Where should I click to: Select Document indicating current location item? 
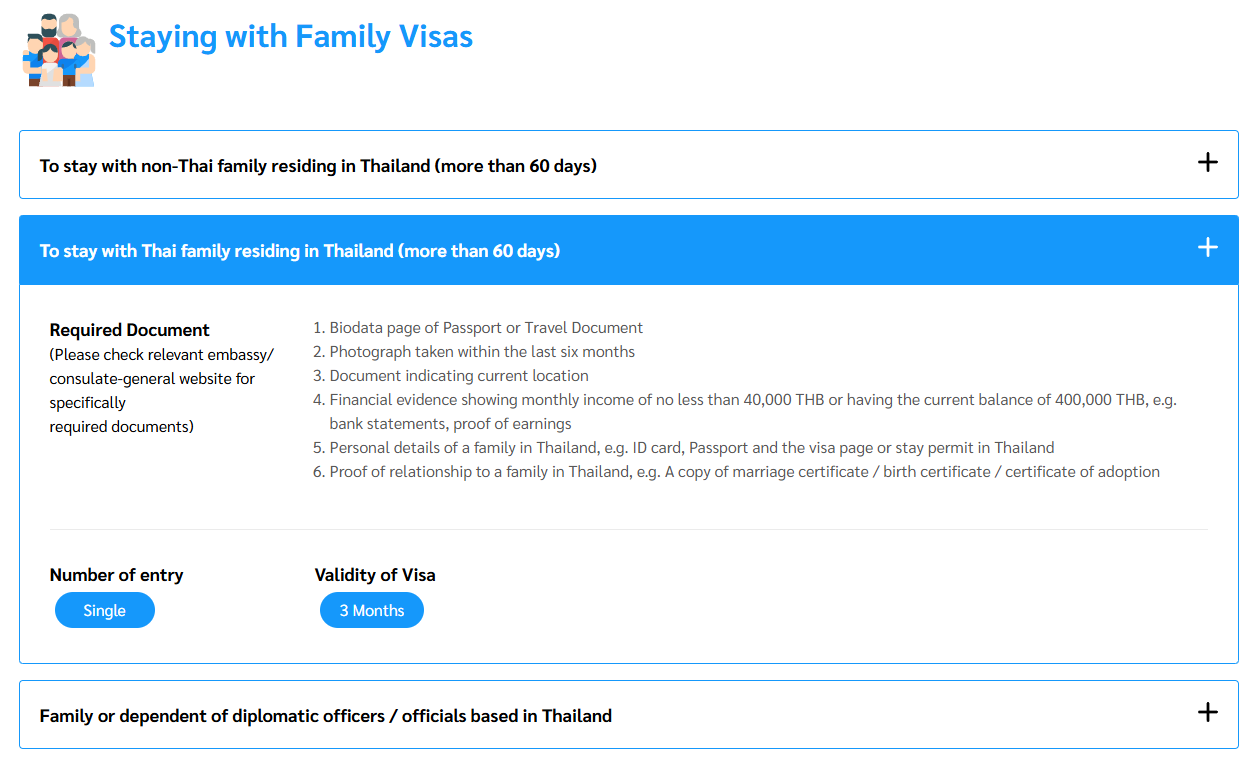pyautogui.click(x=459, y=376)
